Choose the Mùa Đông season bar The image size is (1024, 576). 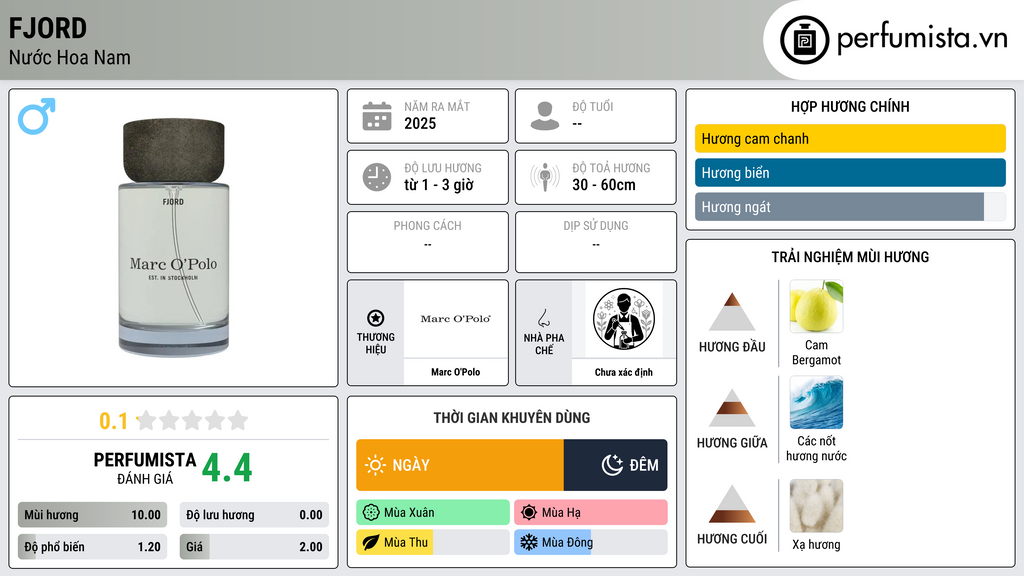591,542
